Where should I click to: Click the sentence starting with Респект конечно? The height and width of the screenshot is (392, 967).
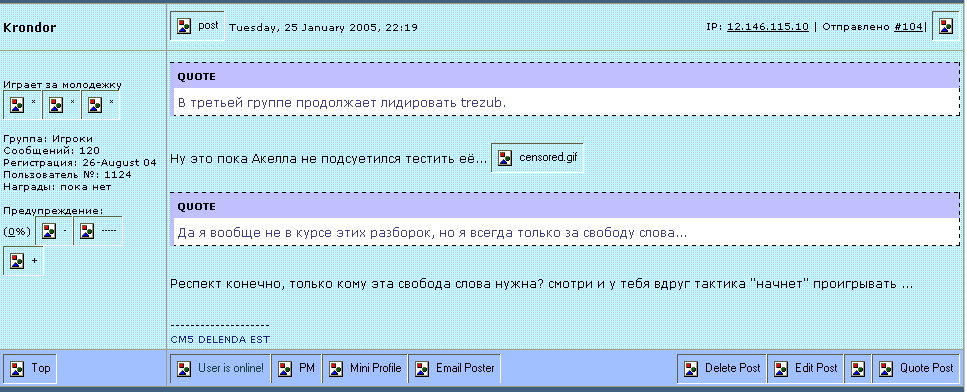pyautogui.click(x=541, y=284)
